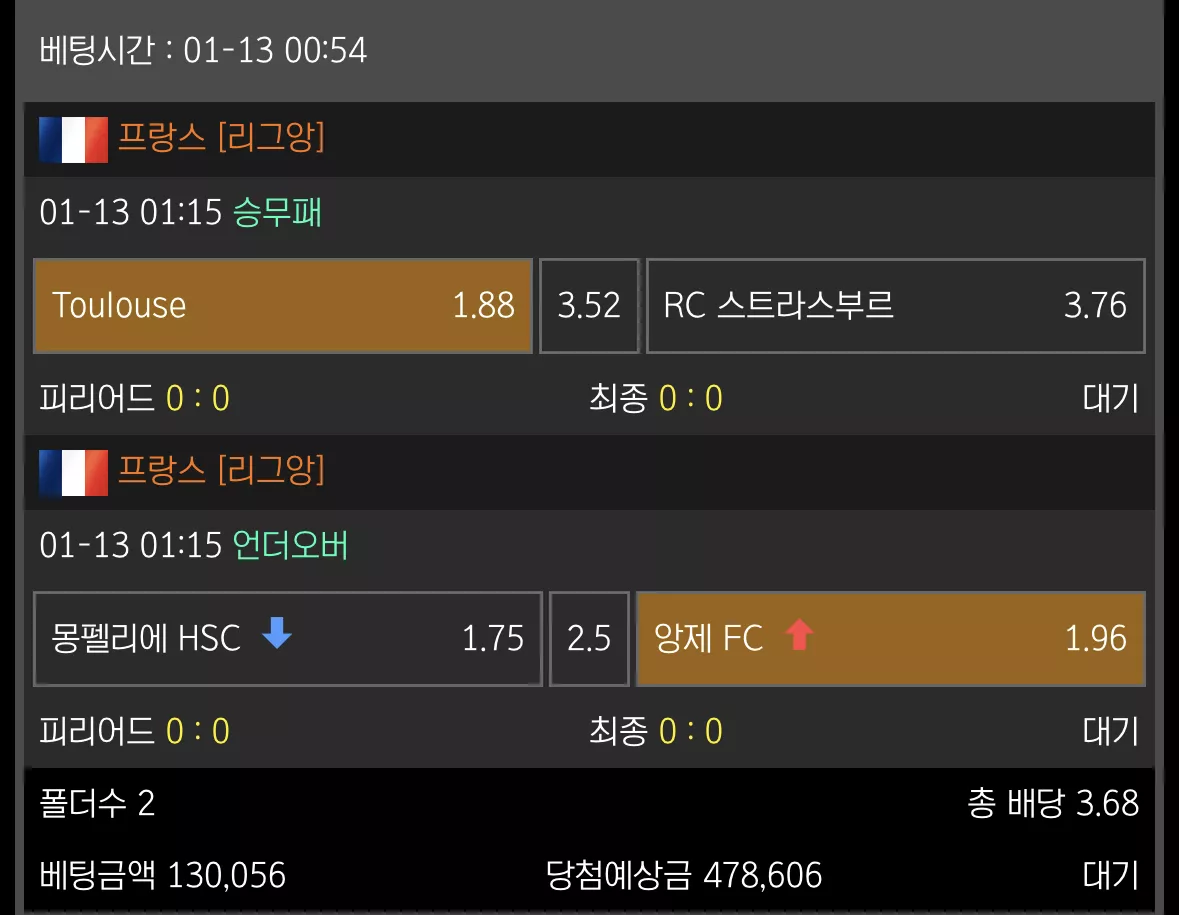
Task: Open the first 프랑스 [리그앙] league header
Action: [x=590, y=140]
